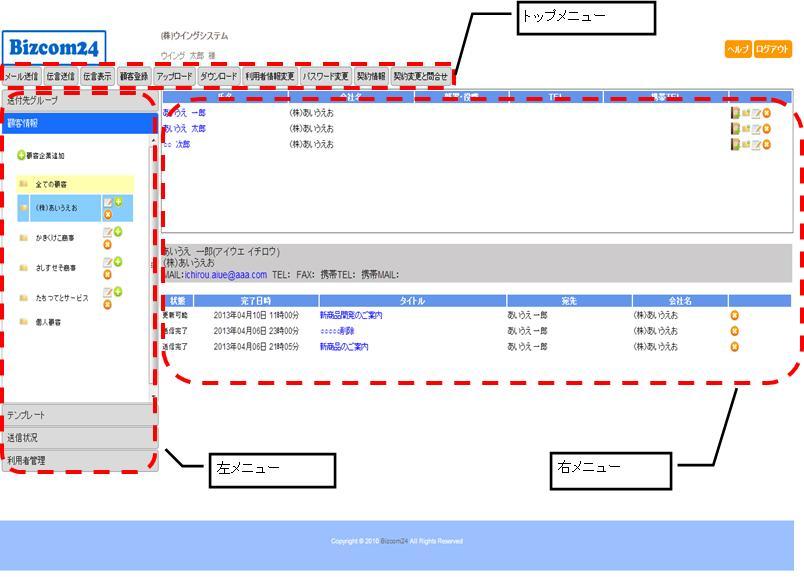Open the 新商品開発のご案内 title link
This screenshot has height=577, width=804.
coord(351,315)
